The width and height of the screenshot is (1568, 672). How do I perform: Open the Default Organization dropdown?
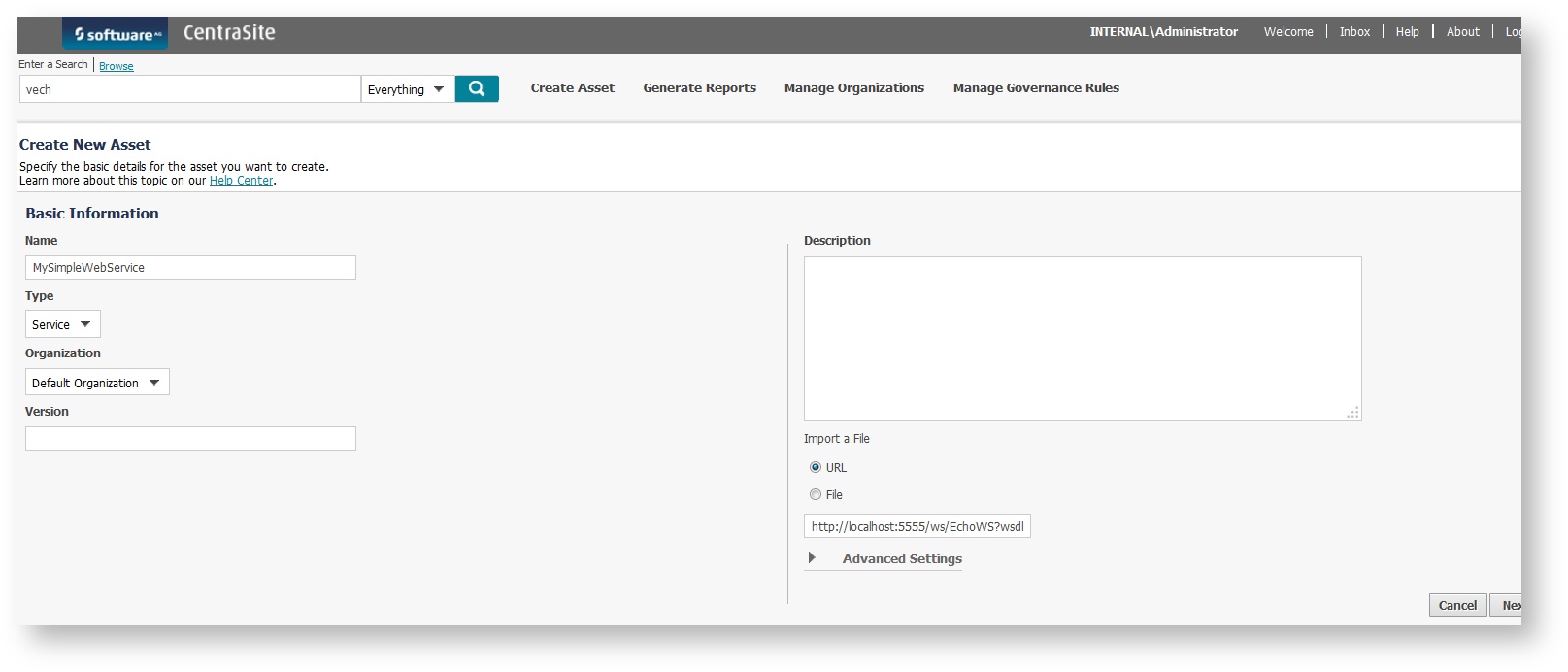pos(97,383)
